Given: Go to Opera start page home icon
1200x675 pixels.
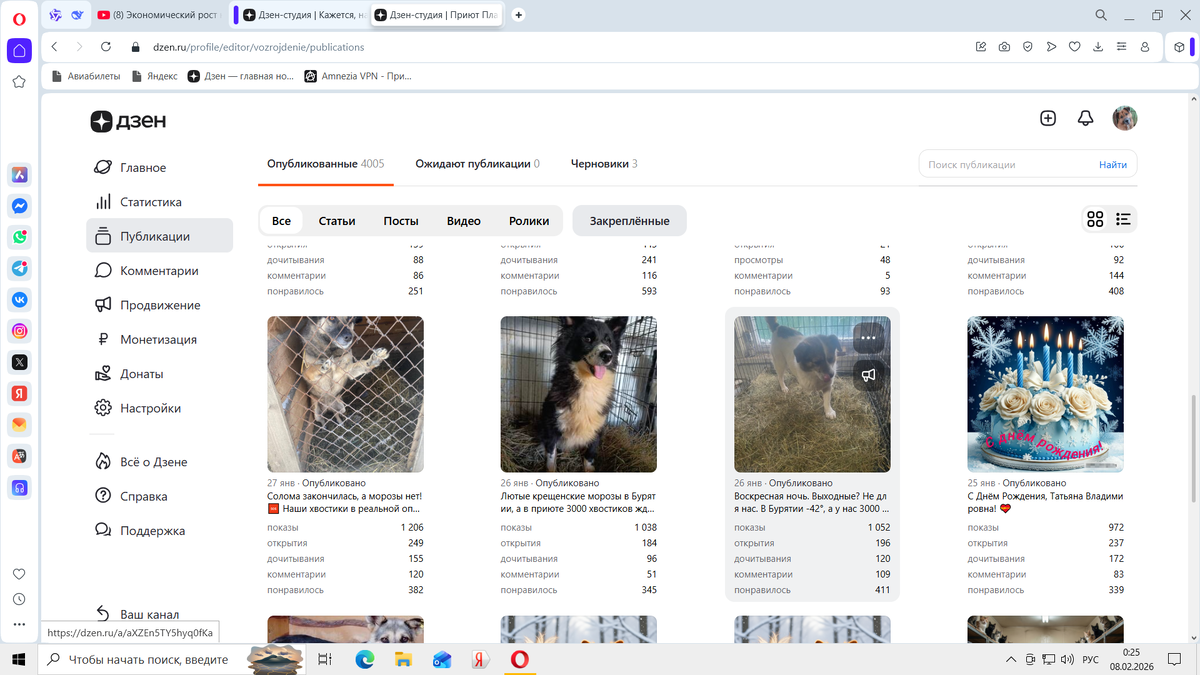Looking at the screenshot, I should [19, 50].
